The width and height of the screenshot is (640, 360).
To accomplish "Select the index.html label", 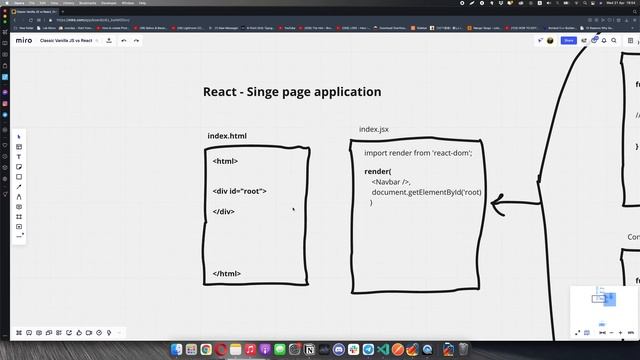I will (x=227, y=136).
